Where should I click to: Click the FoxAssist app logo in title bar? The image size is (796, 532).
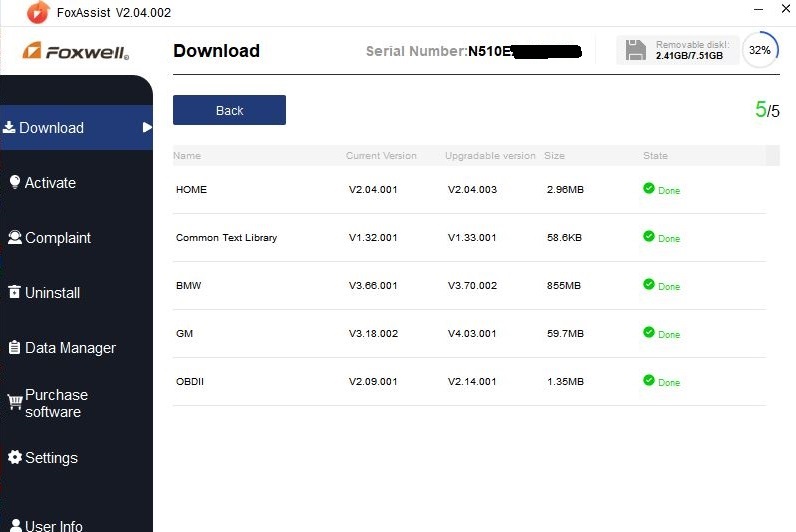[x=38, y=12]
